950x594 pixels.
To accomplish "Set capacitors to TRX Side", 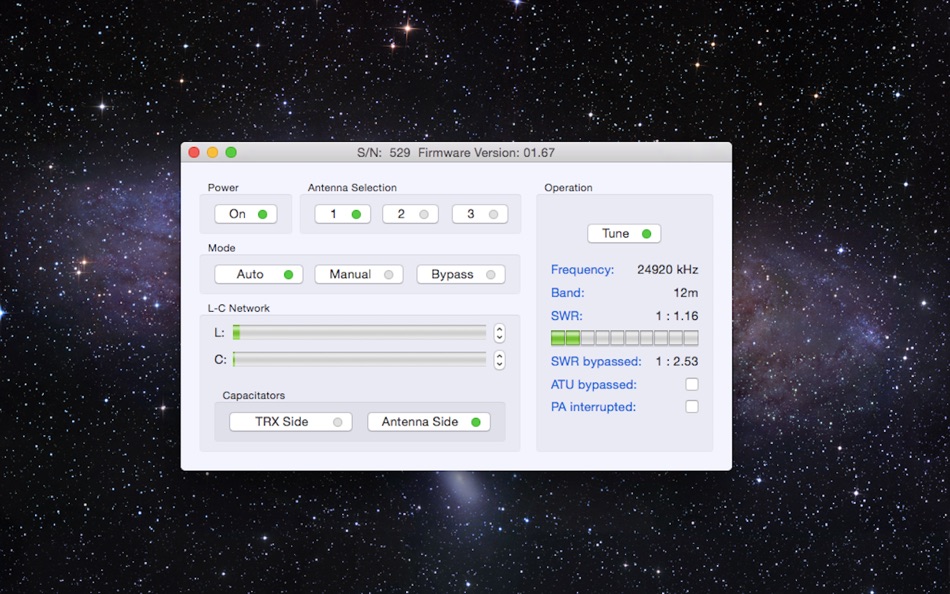I will point(291,422).
